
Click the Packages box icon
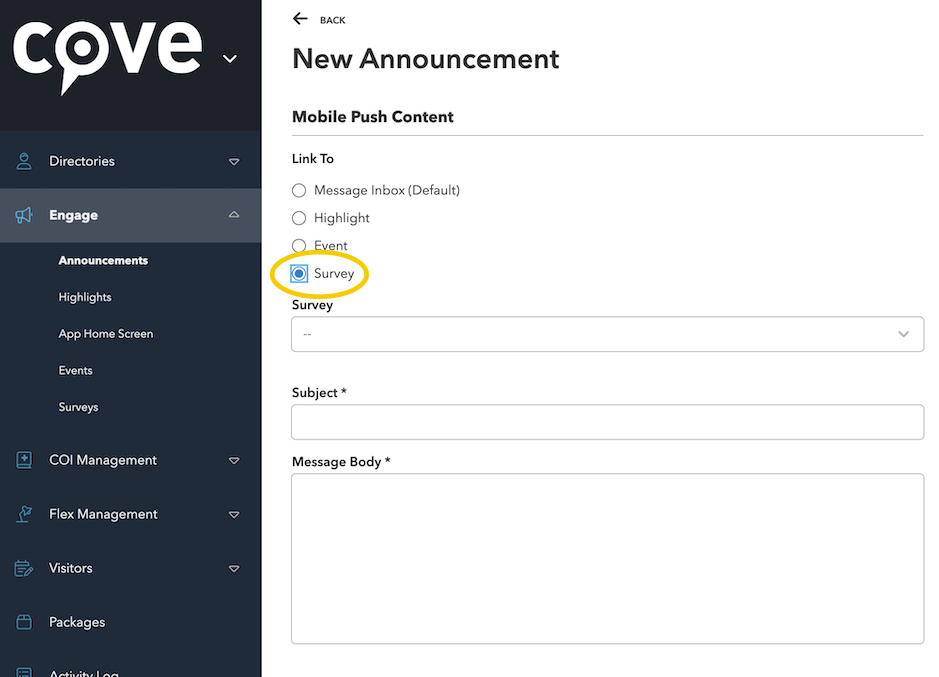click(24, 622)
